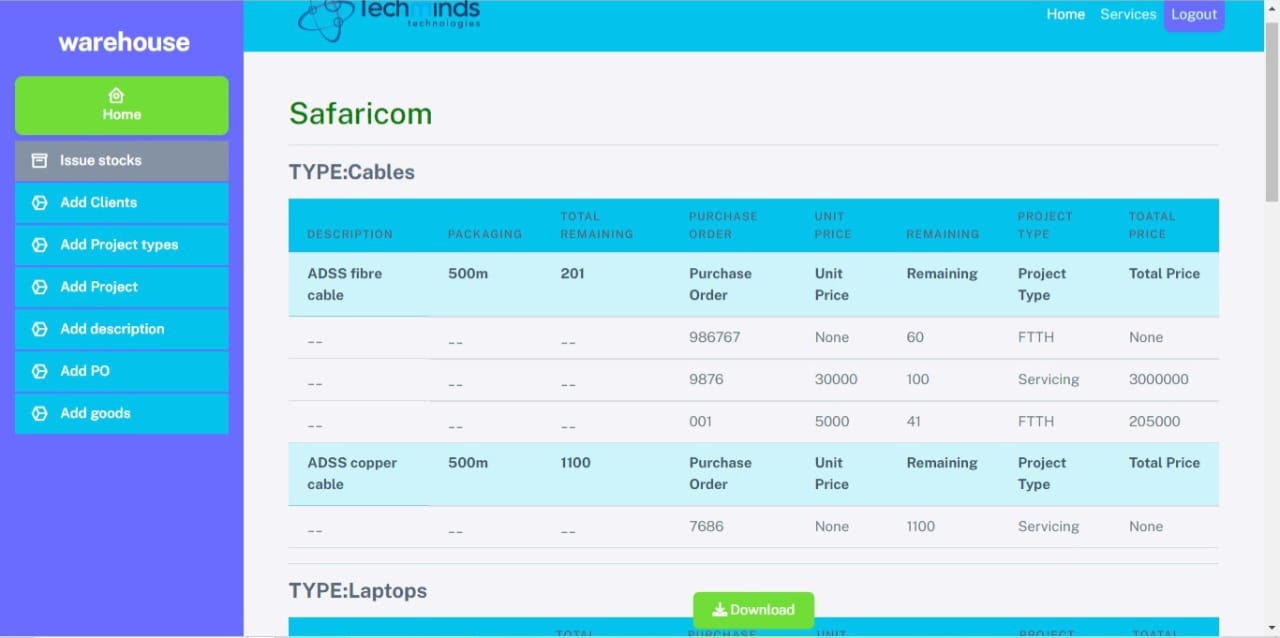Screen dimensions: 1280x638
Task: Click total remaining 201 cell
Action: [x=572, y=273]
